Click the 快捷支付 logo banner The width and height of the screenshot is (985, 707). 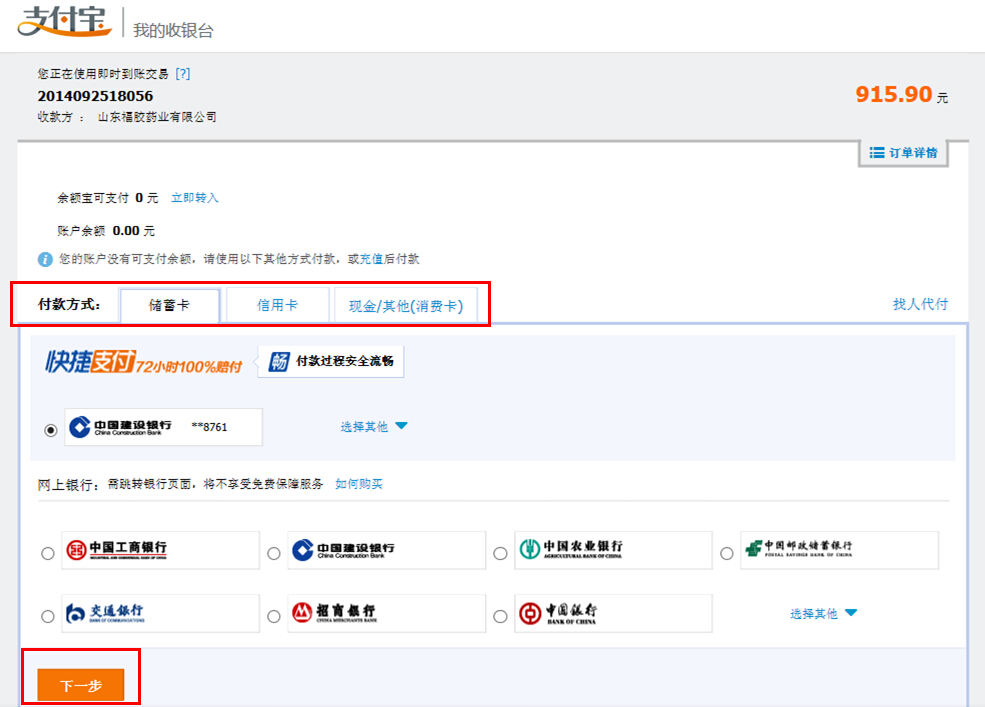point(143,362)
